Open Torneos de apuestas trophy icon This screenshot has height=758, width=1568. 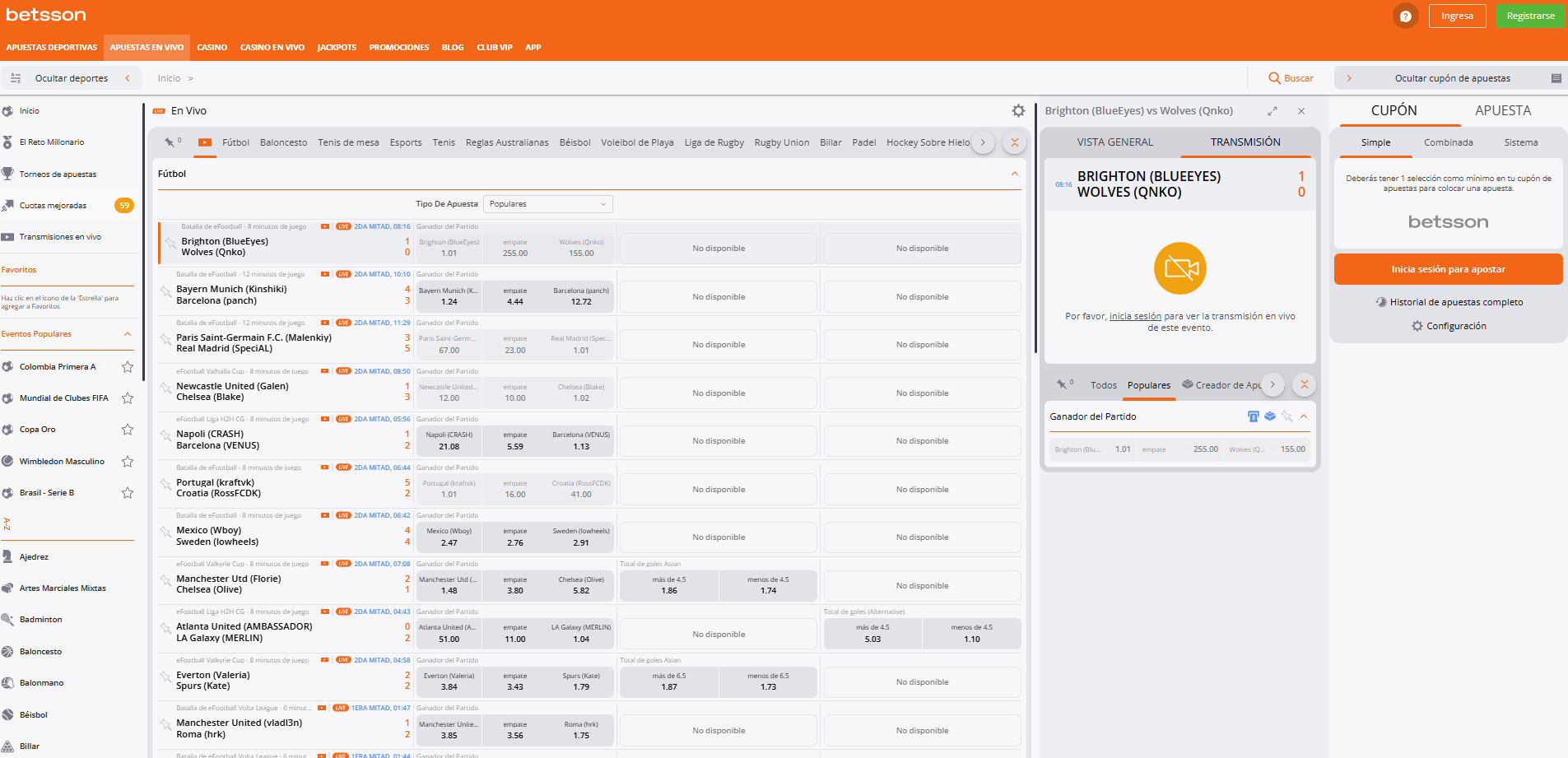pyautogui.click(x=7, y=174)
